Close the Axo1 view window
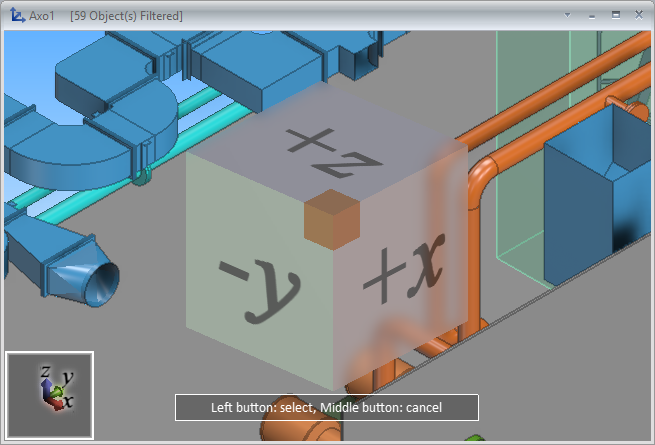 [x=638, y=16]
